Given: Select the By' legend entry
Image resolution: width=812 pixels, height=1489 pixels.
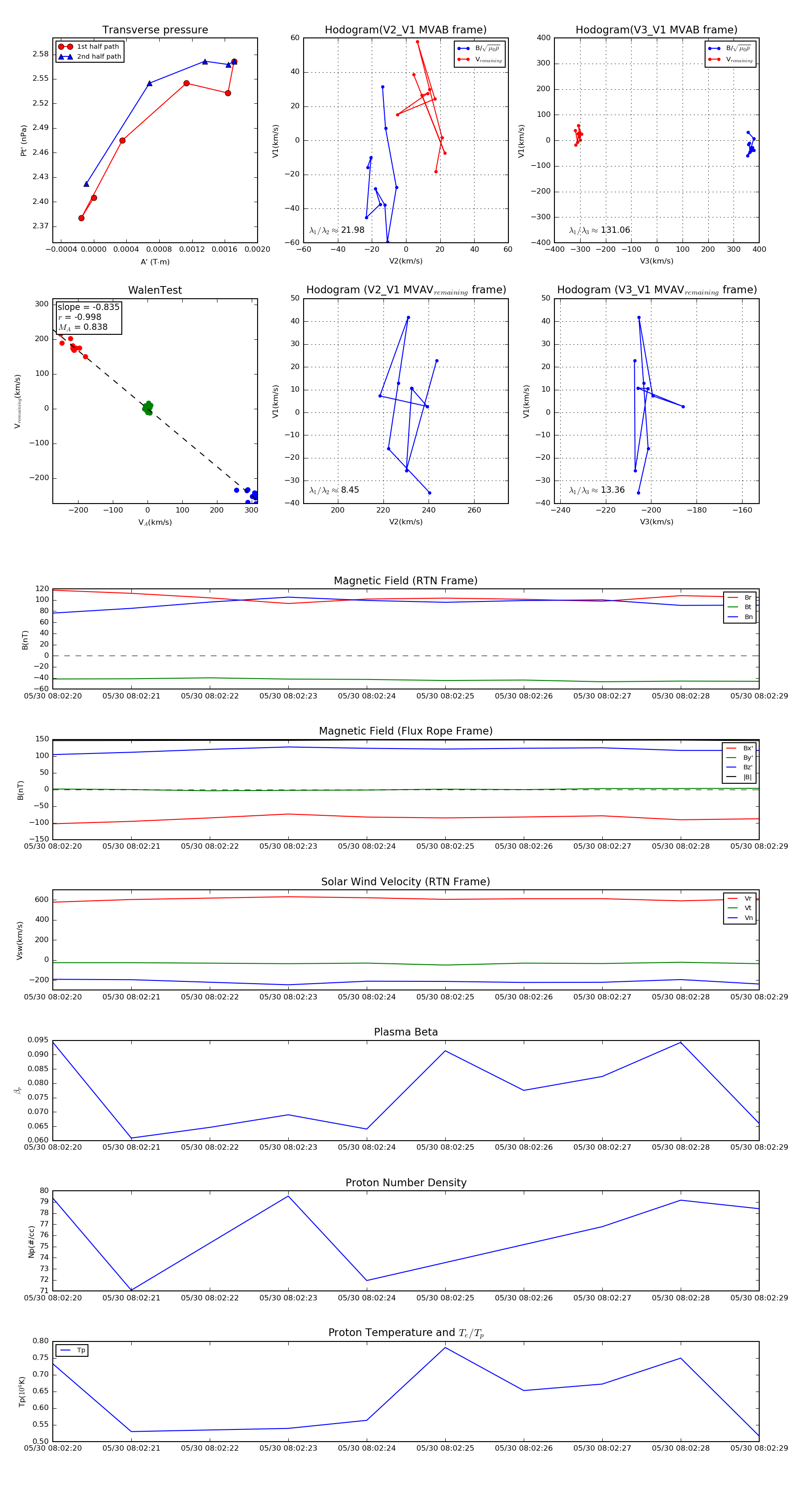Looking at the screenshot, I should 739,758.
